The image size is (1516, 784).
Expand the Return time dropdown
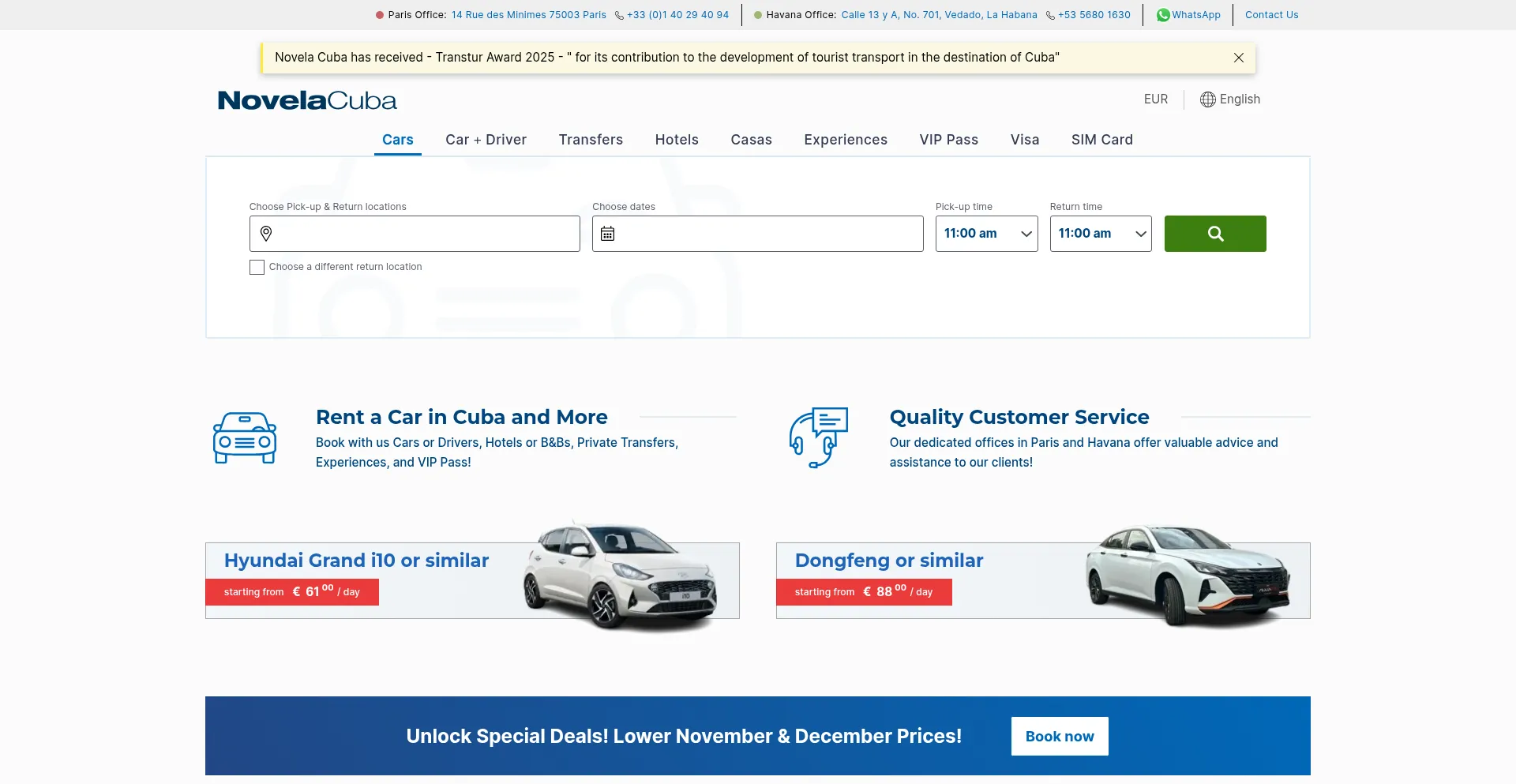coord(1100,234)
